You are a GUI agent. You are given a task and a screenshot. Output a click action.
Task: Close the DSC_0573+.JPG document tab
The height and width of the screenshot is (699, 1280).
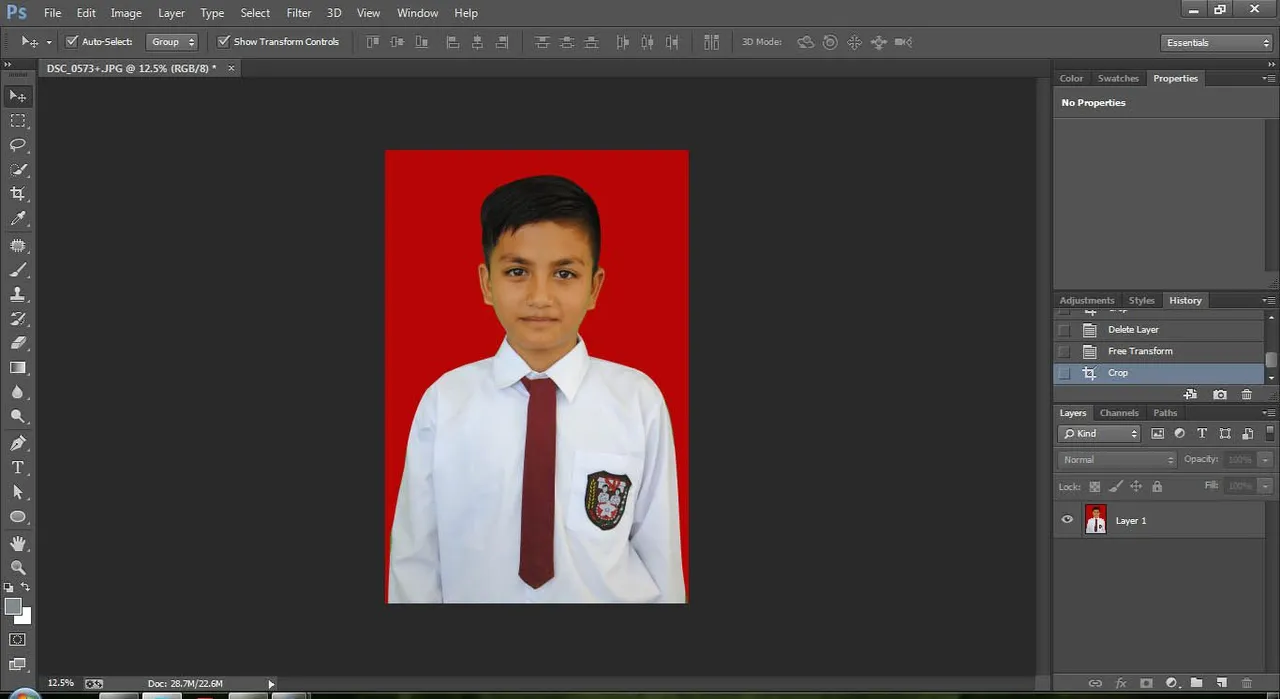pos(231,68)
